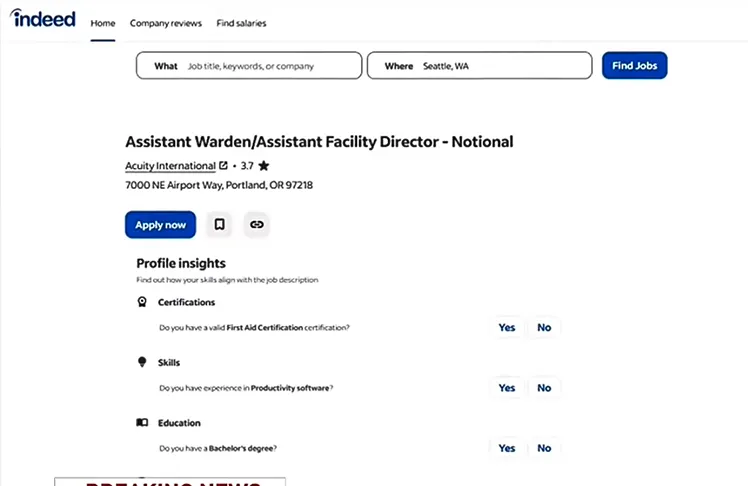Focus the What job title search field
The height and width of the screenshot is (486, 748).
(268, 66)
